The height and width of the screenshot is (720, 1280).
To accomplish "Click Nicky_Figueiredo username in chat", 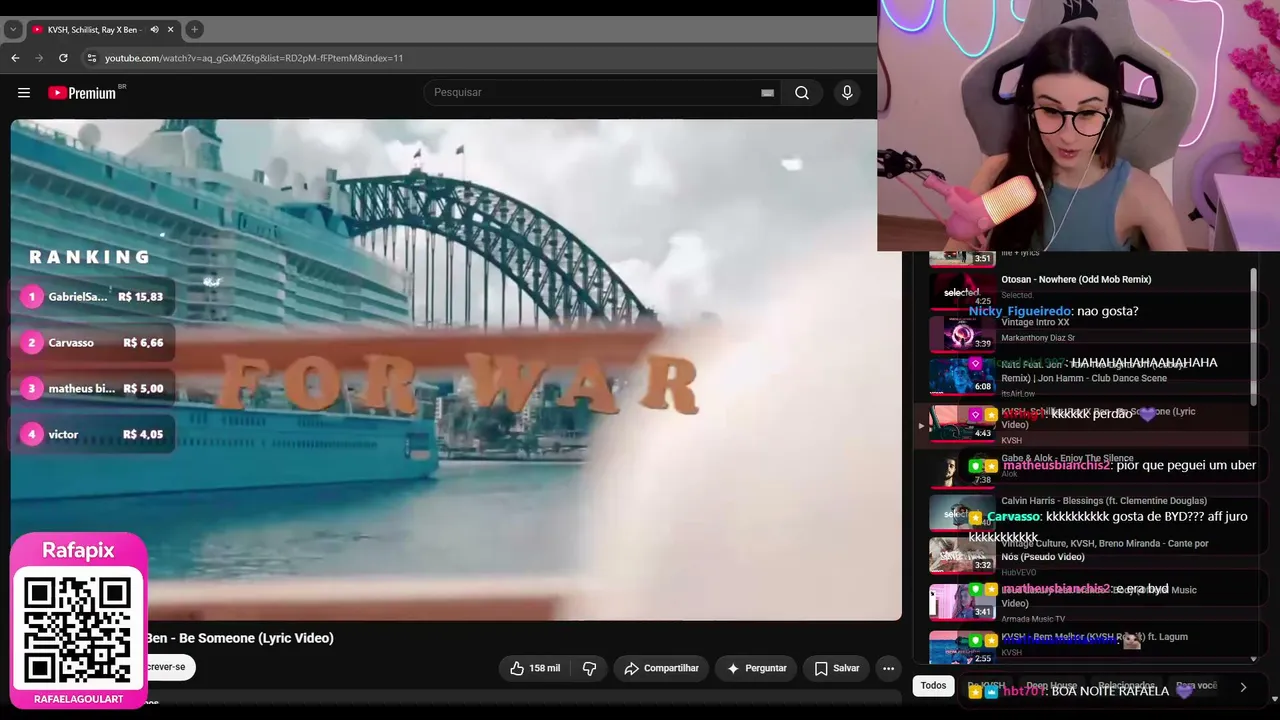I will click(1019, 311).
